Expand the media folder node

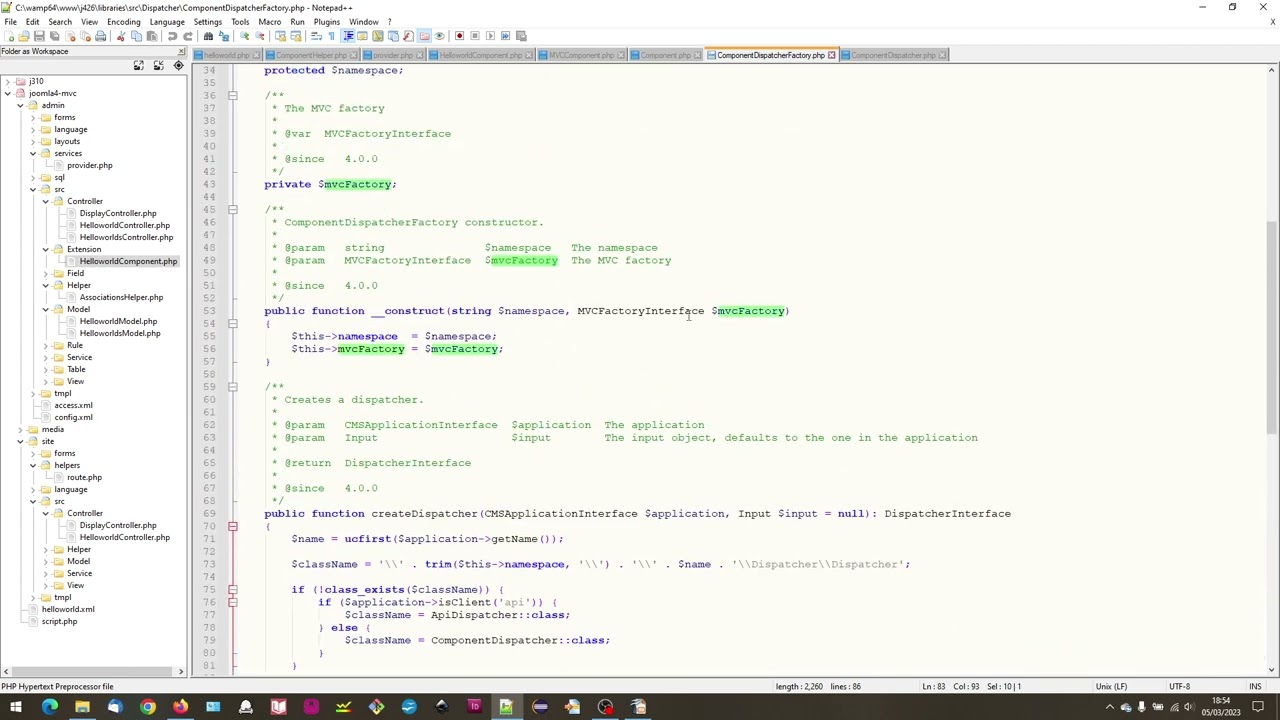(x=20, y=429)
